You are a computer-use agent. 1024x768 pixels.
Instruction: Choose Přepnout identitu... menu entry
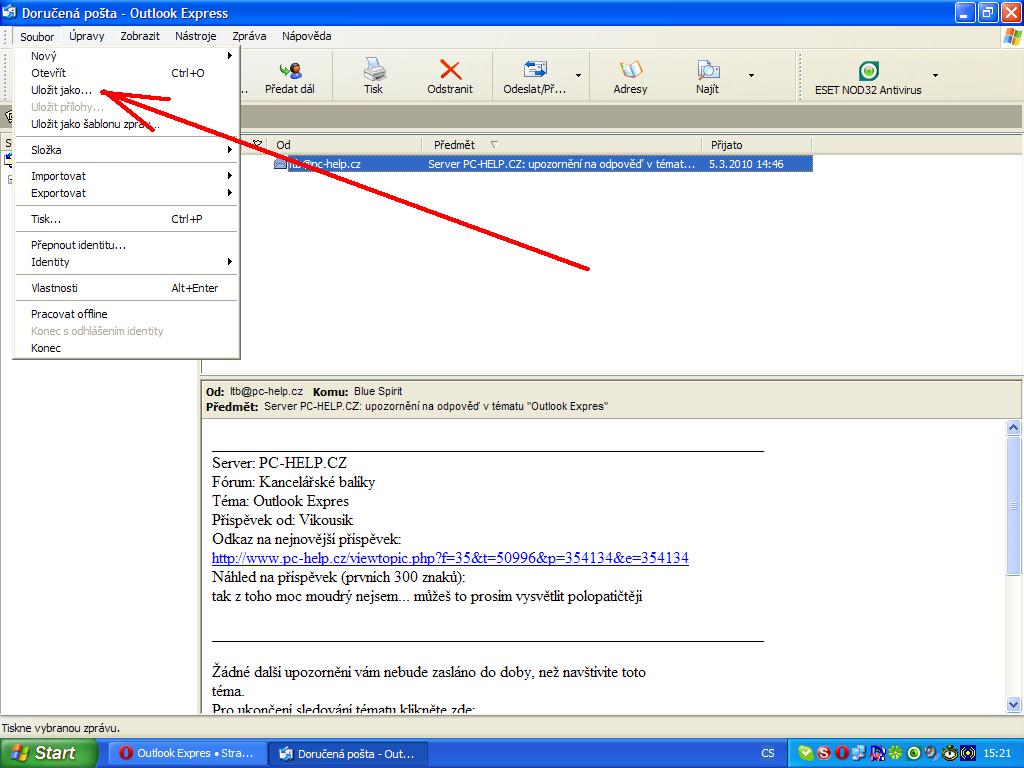tap(127, 246)
